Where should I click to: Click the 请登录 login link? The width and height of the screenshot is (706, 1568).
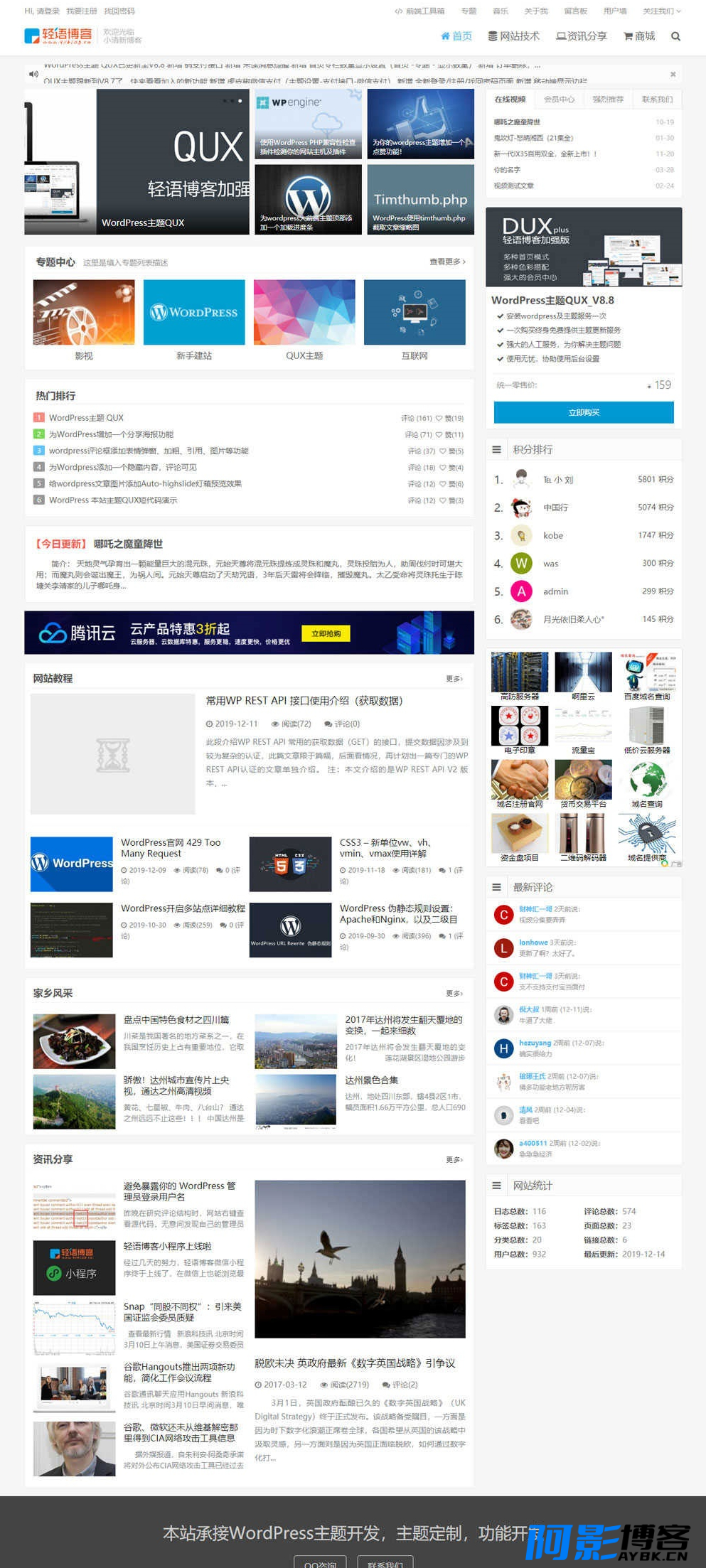(48, 11)
